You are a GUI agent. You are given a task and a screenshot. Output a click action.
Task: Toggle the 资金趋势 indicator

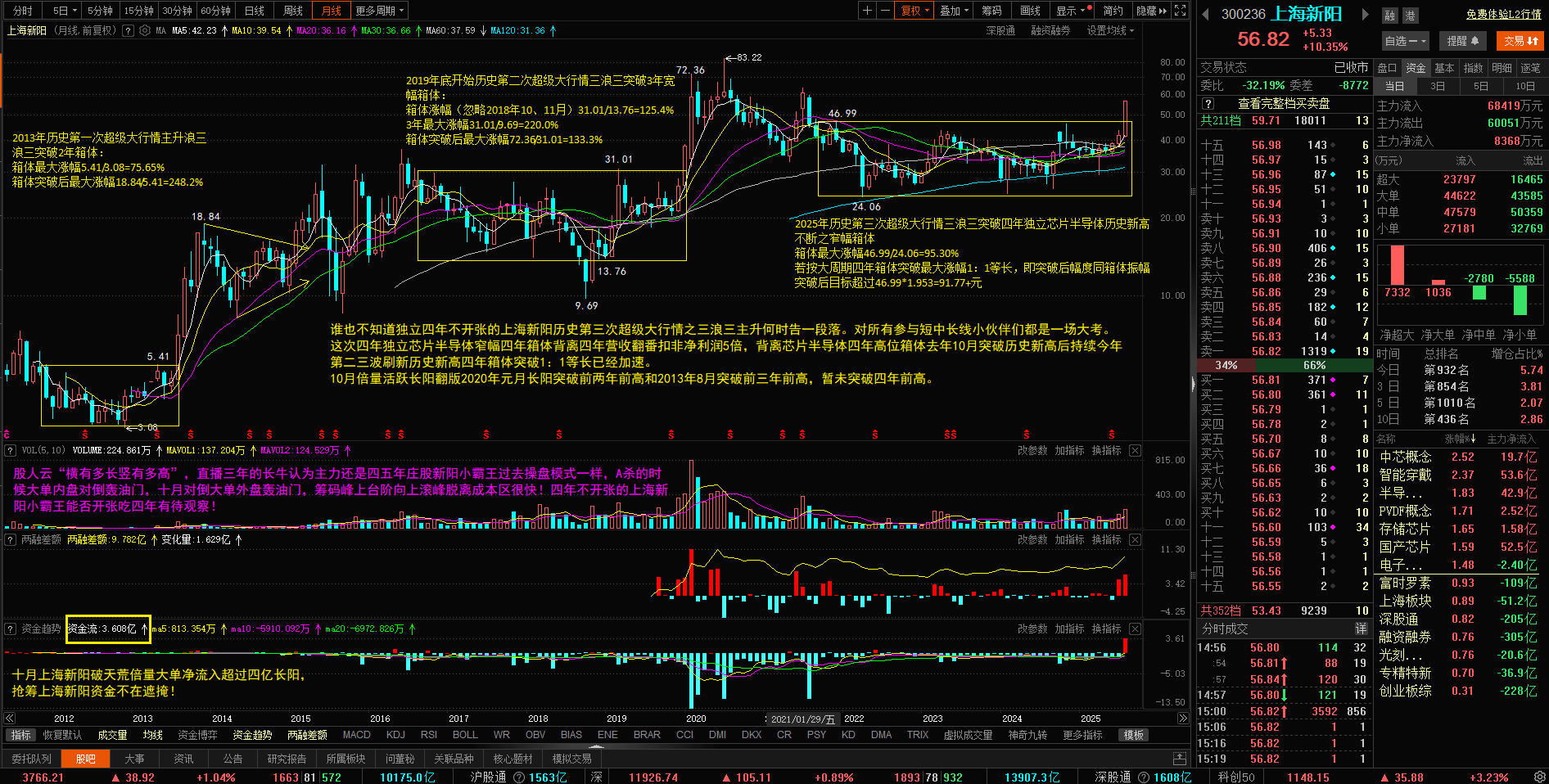pos(252,735)
